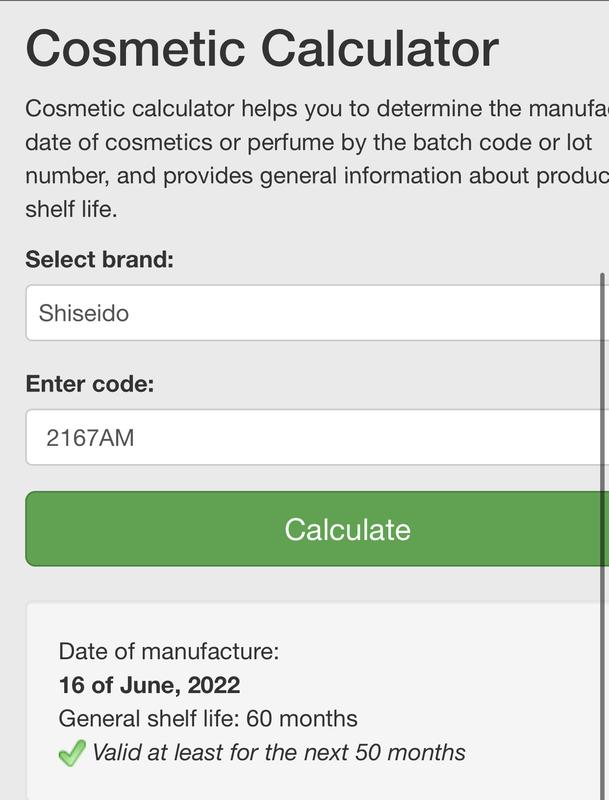
Task: Click the "General shelf life: 60 months" line
Action: [x=208, y=719]
